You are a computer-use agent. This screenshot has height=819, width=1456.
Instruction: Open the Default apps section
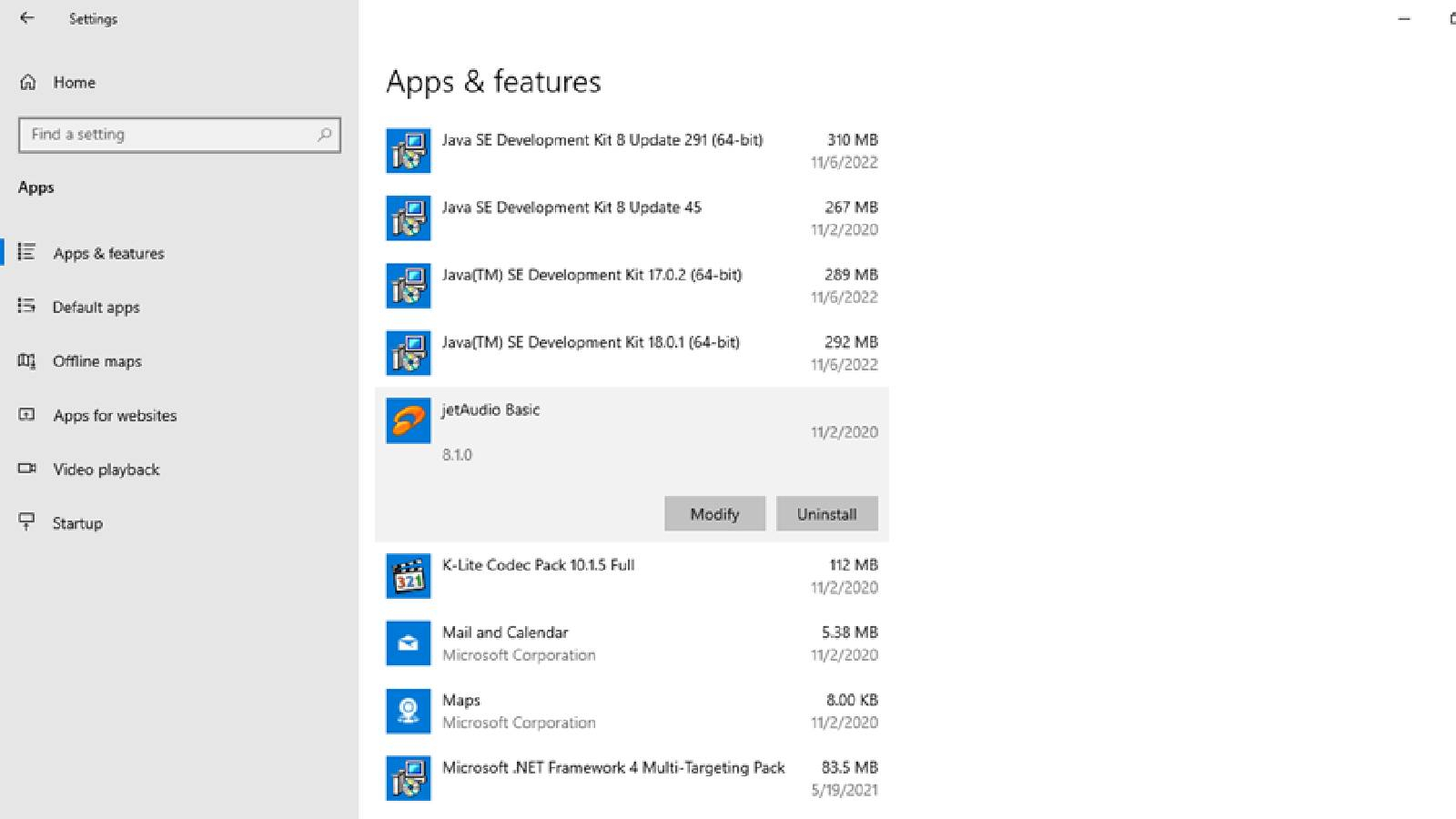point(96,308)
